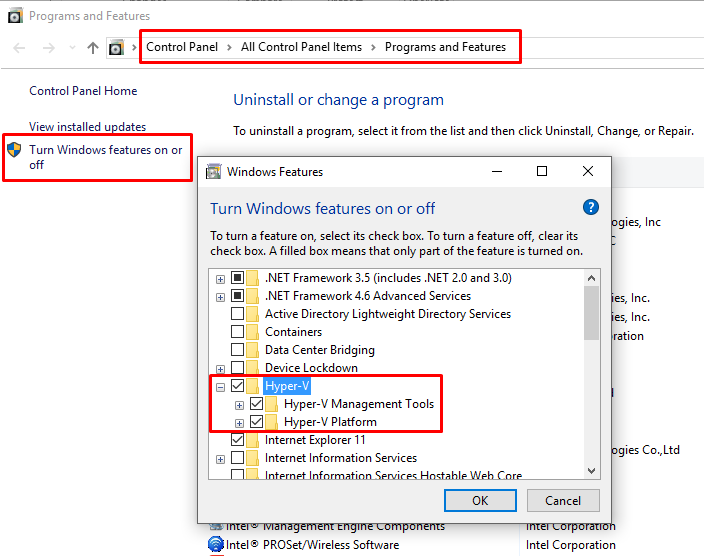The height and width of the screenshot is (556, 704).
Task: Click folder icon next to .NET Framework 4.6
Action: click(x=253, y=296)
